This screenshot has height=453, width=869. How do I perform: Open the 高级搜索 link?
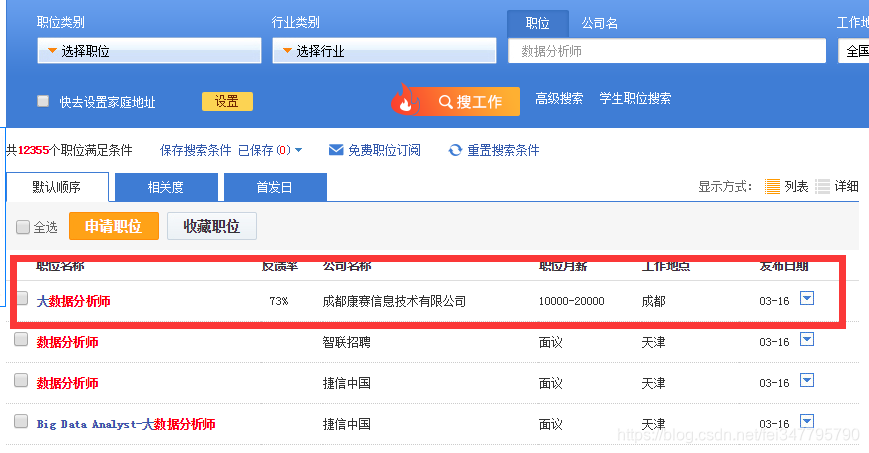pos(559,99)
